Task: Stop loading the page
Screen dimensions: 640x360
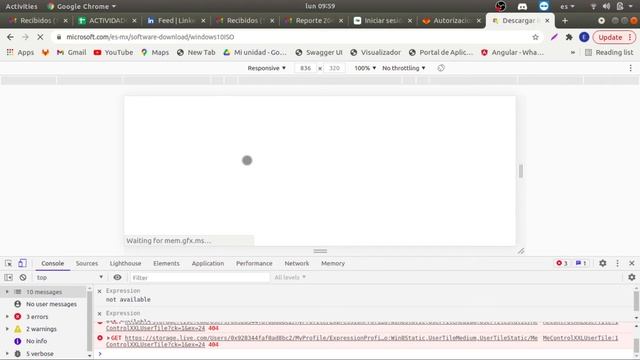Action: 40,37
